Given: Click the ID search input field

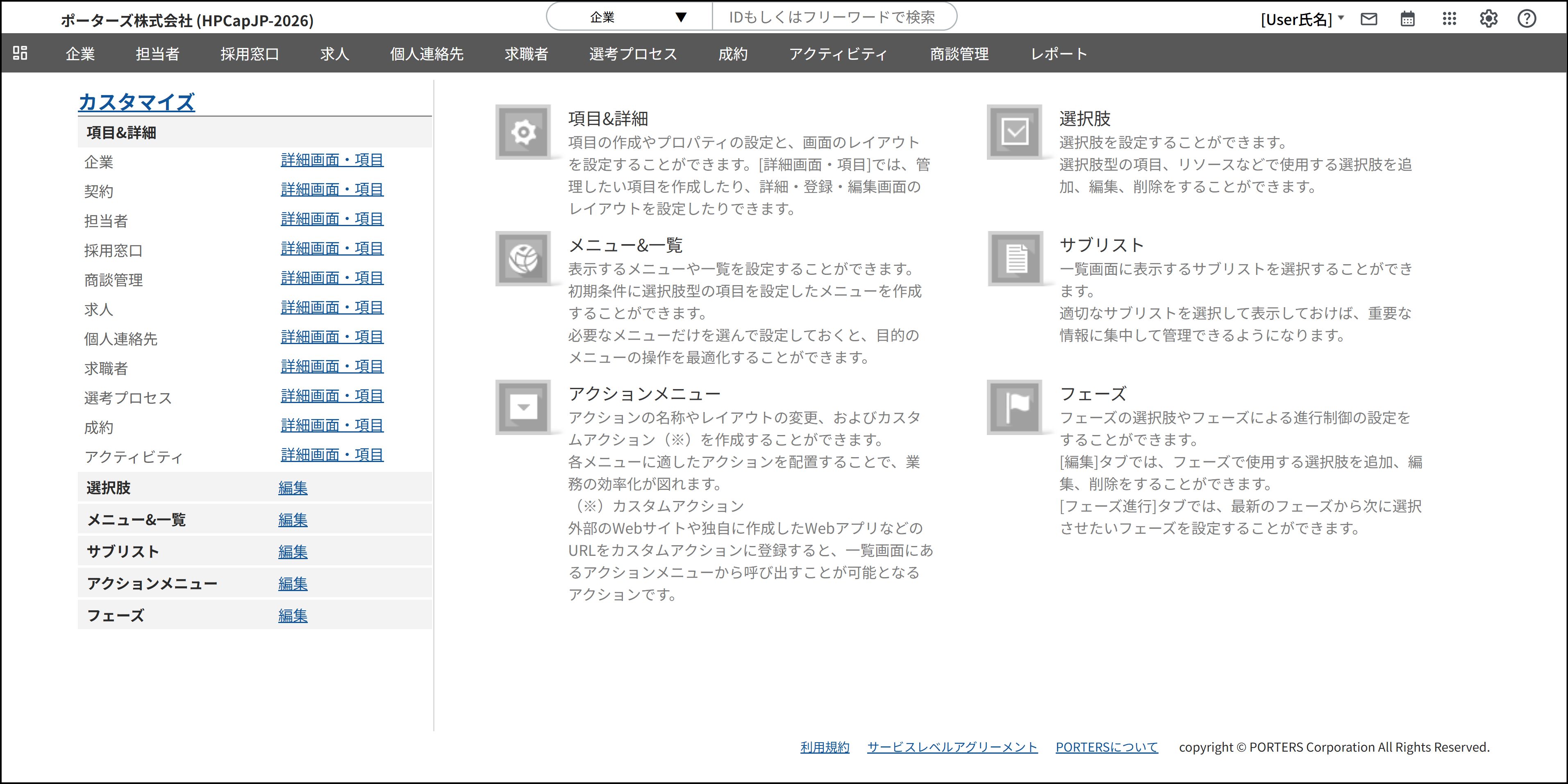Looking at the screenshot, I should 834,16.
